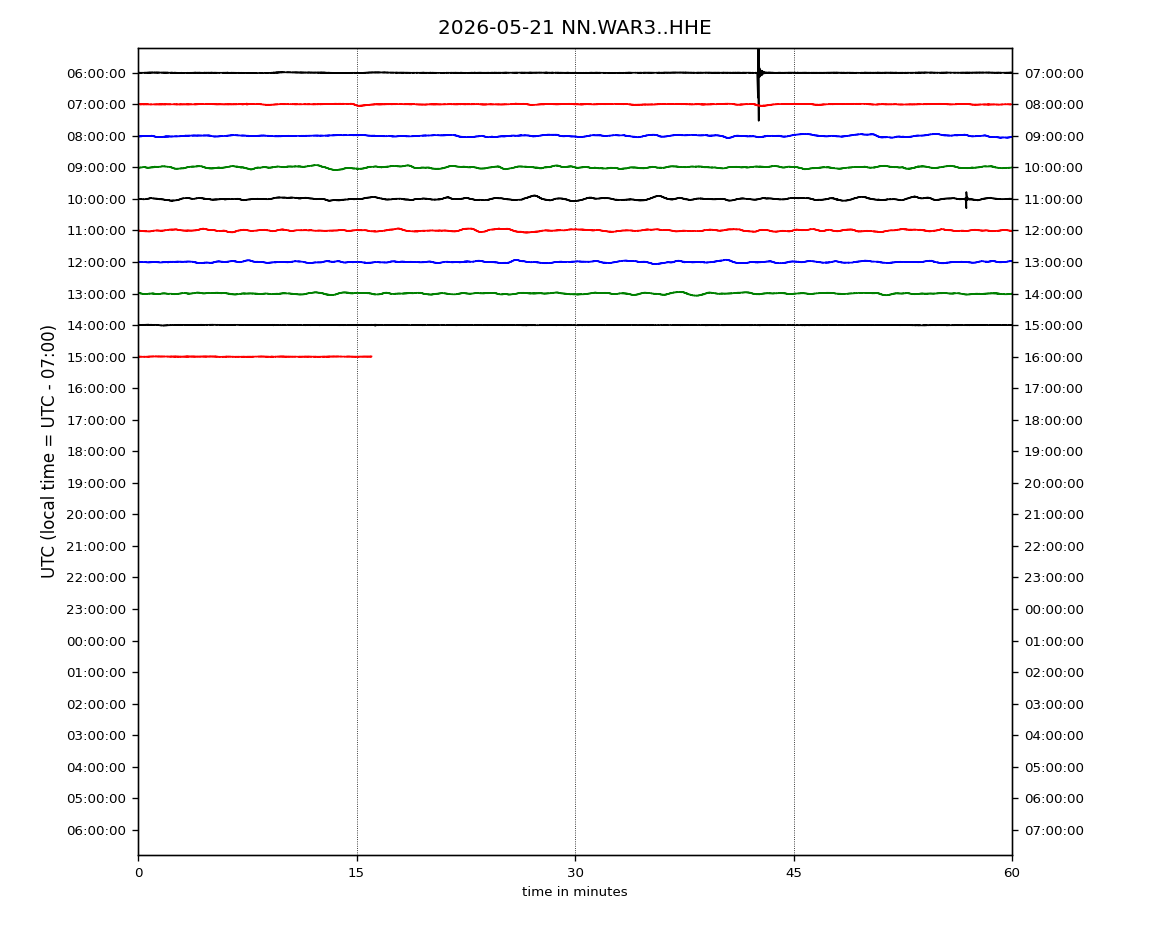Click the x-axis tick label 30
The width and height of the screenshot is (1150, 950).
(575, 872)
